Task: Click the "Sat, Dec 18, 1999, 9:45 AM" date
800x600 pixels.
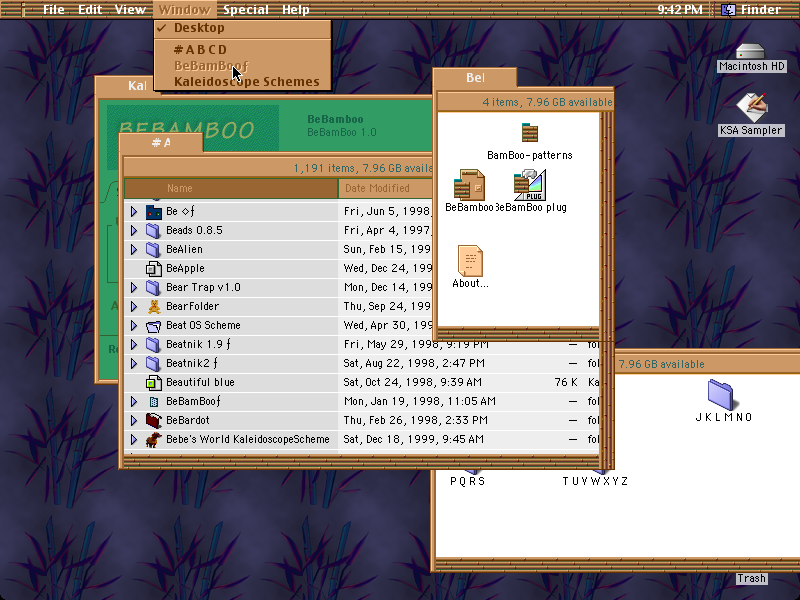Action: click(413, 439)
